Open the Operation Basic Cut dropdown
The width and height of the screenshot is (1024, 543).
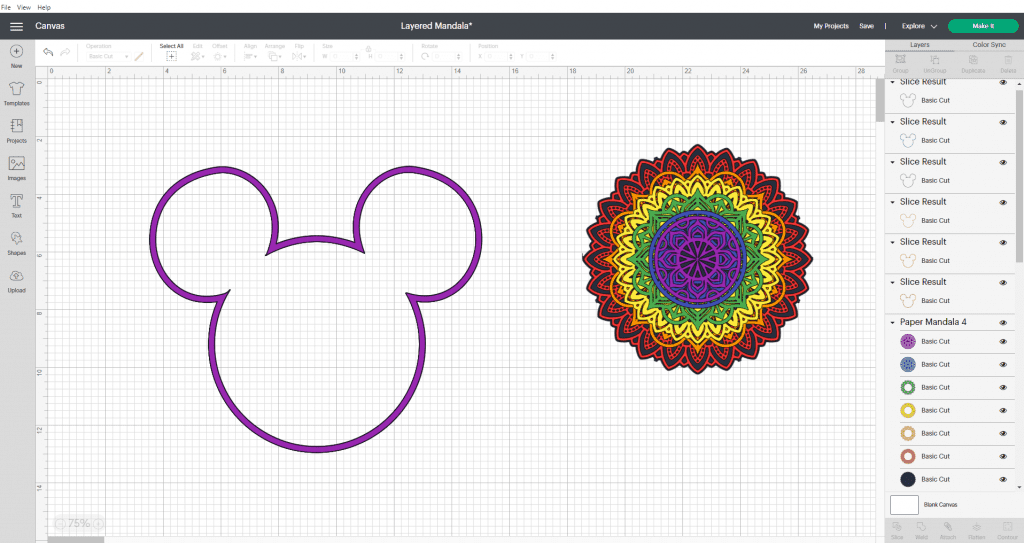coord(108,56)
